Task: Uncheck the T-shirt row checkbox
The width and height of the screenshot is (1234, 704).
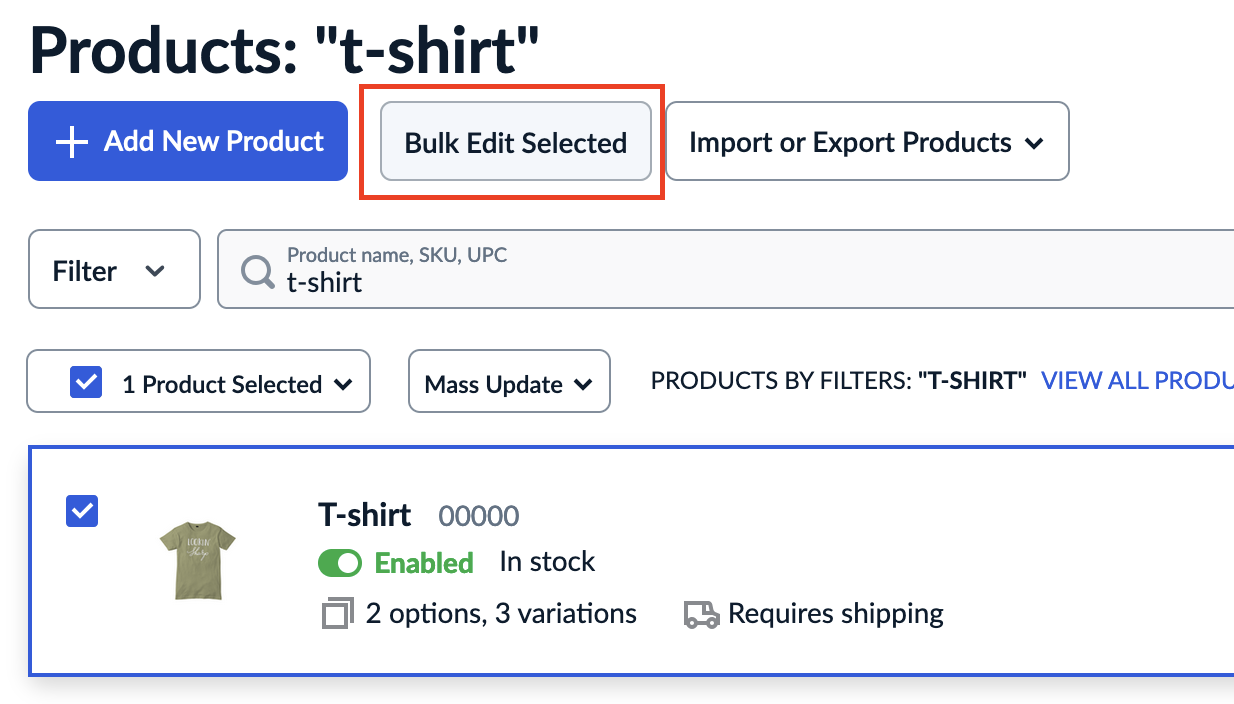Action: [x=81, y=511]
